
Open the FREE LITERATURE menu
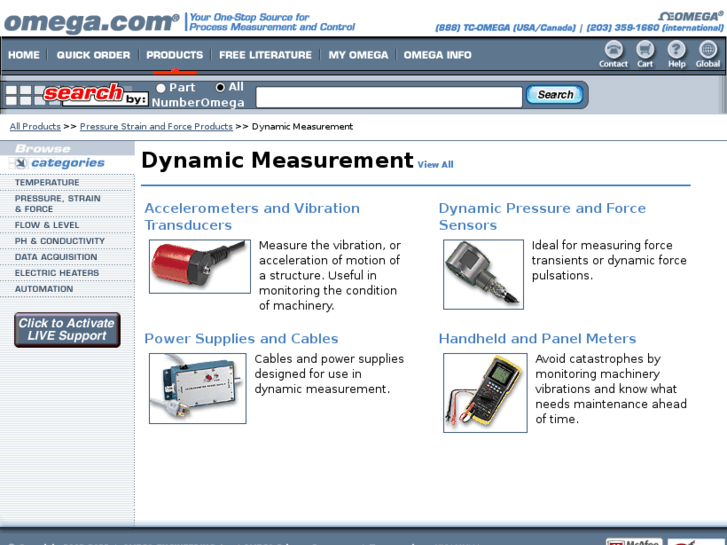(x=265, y=55)
